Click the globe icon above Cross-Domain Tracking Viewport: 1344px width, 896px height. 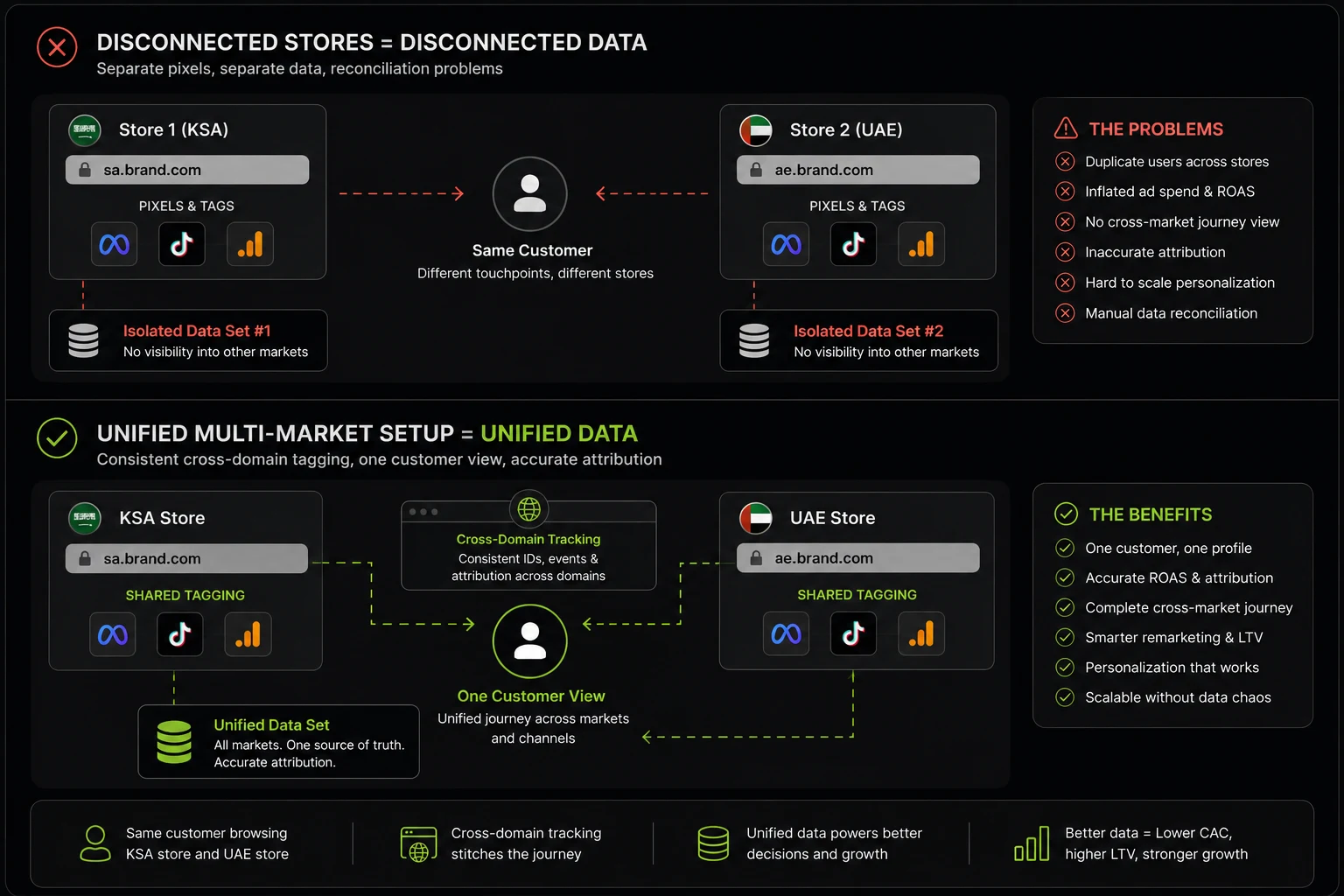coord(528,508)
